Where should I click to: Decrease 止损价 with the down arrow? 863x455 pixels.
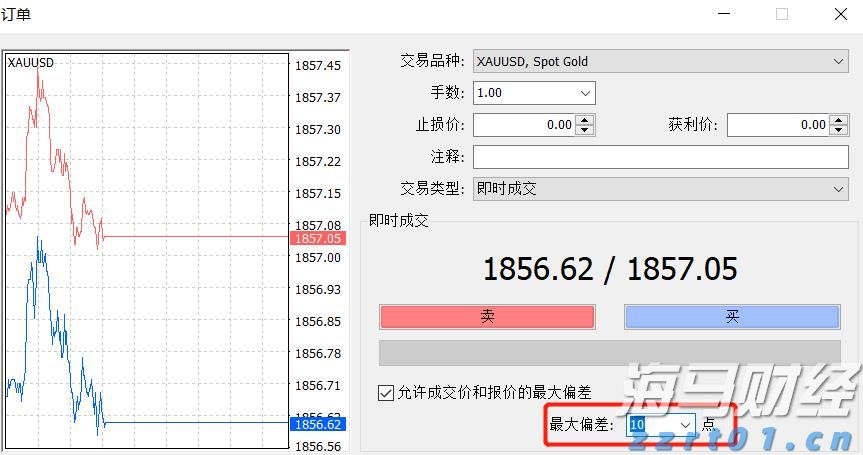[x=585, y=130]
